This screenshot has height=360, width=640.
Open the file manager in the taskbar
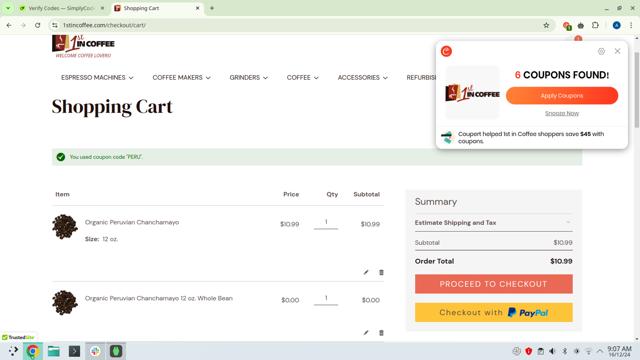(x=53, y=351)
